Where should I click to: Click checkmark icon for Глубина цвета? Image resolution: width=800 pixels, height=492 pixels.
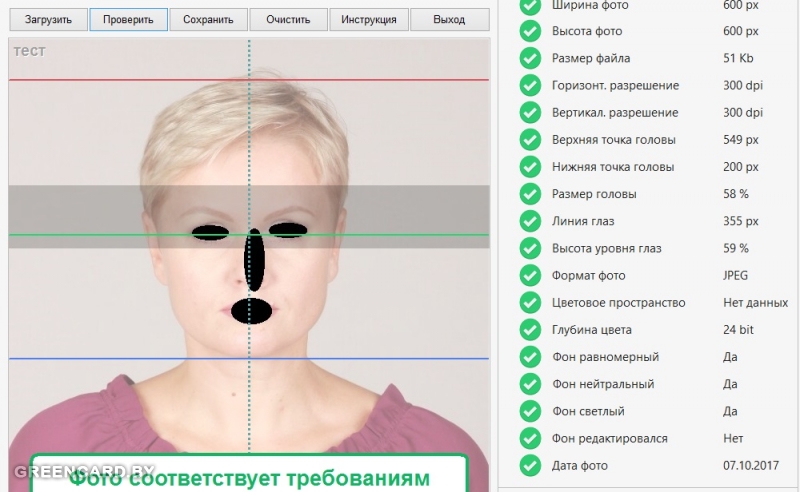[x=530, y=330]
